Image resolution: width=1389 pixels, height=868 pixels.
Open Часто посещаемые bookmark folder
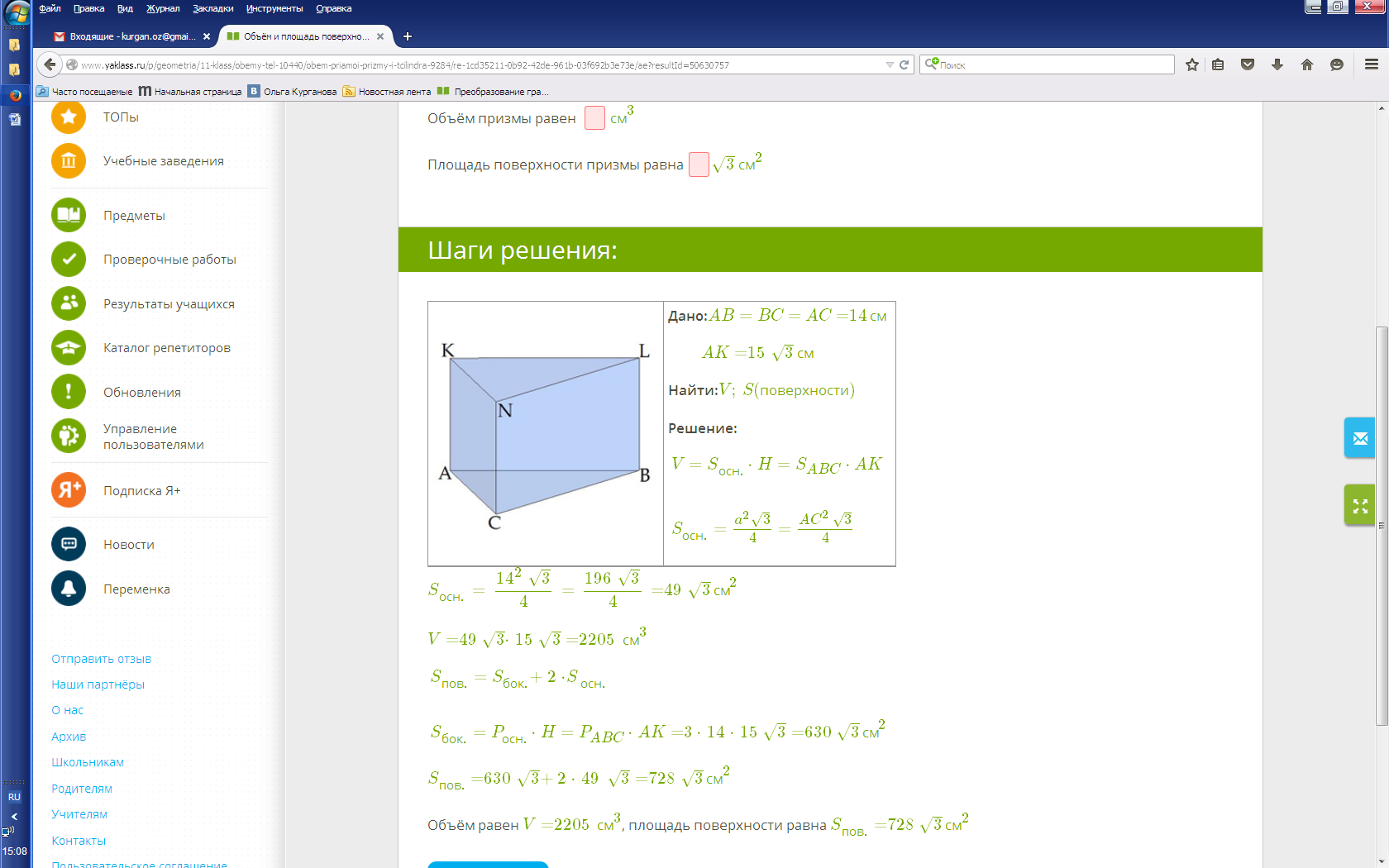84,92
